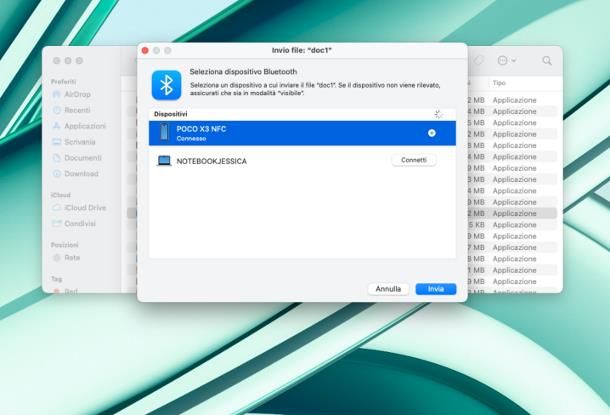Close the Invio file dialog with the red button

click(x=145, y=51)
